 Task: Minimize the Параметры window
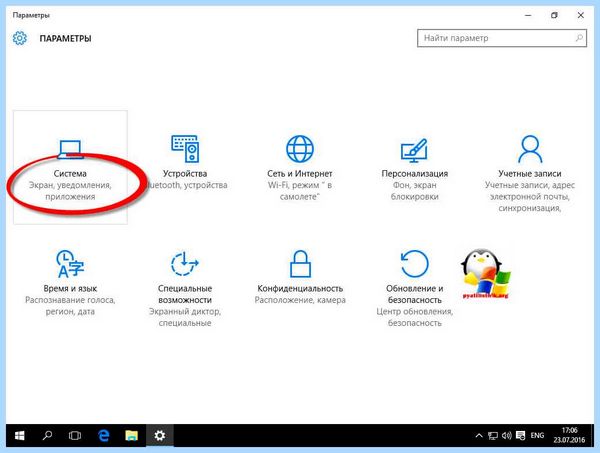[528, 15]
